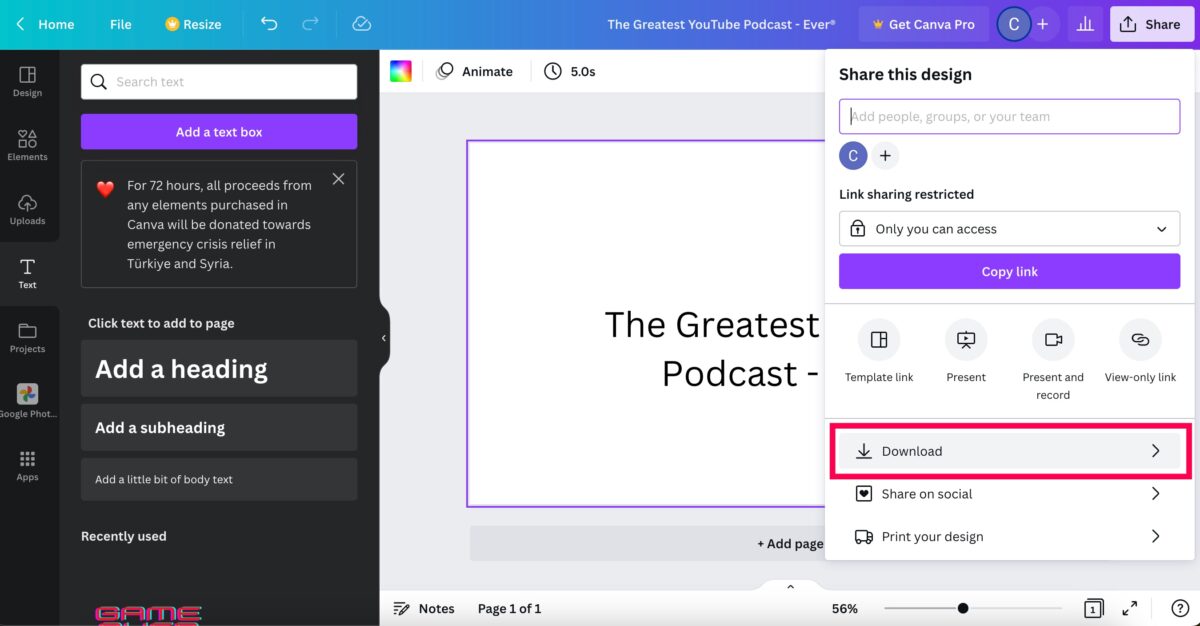Screen dimensions: 1200x626
Task: Click Add a subheading
Action: [219, 428]
